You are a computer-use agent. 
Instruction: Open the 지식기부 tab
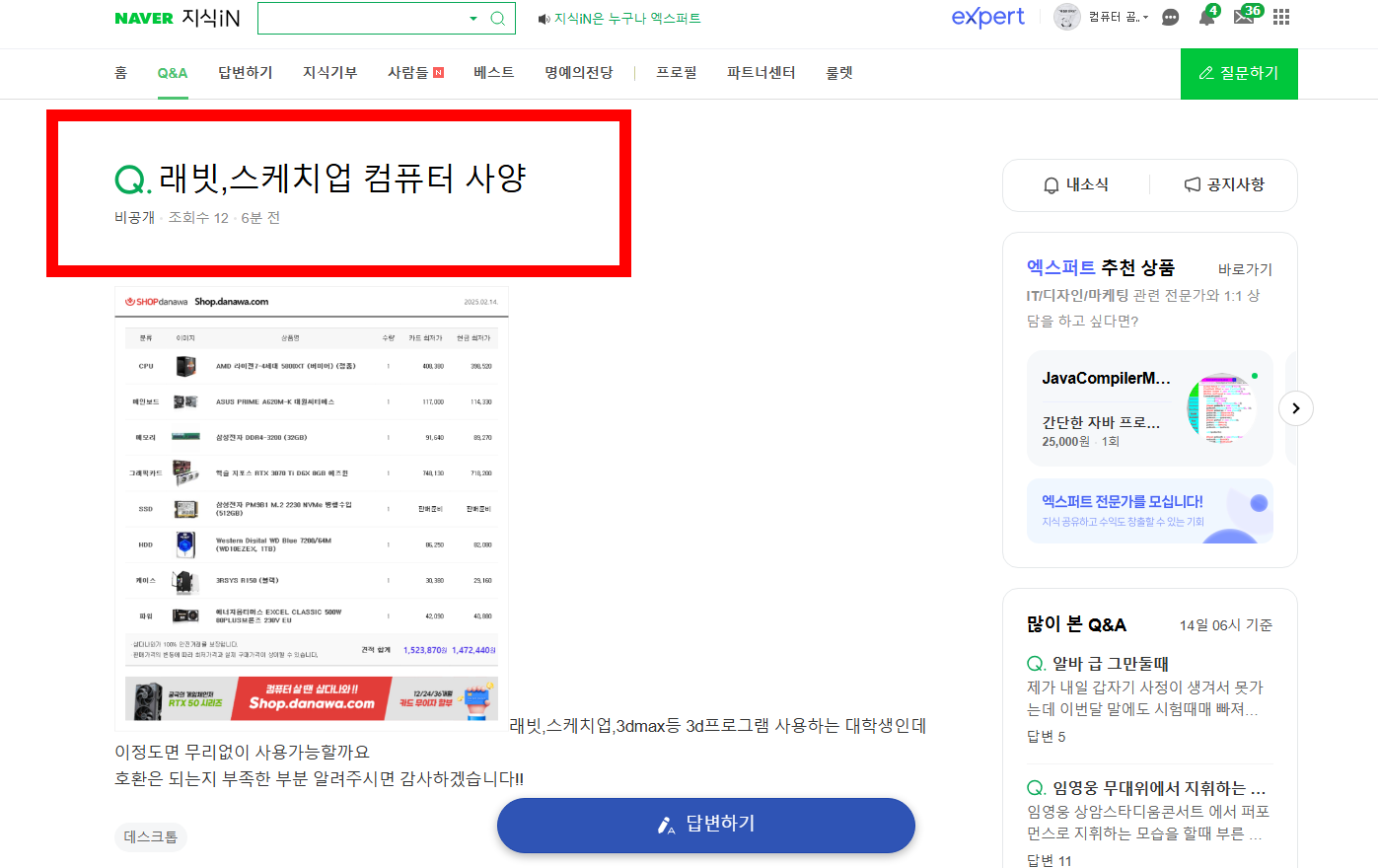click(329, 73)
